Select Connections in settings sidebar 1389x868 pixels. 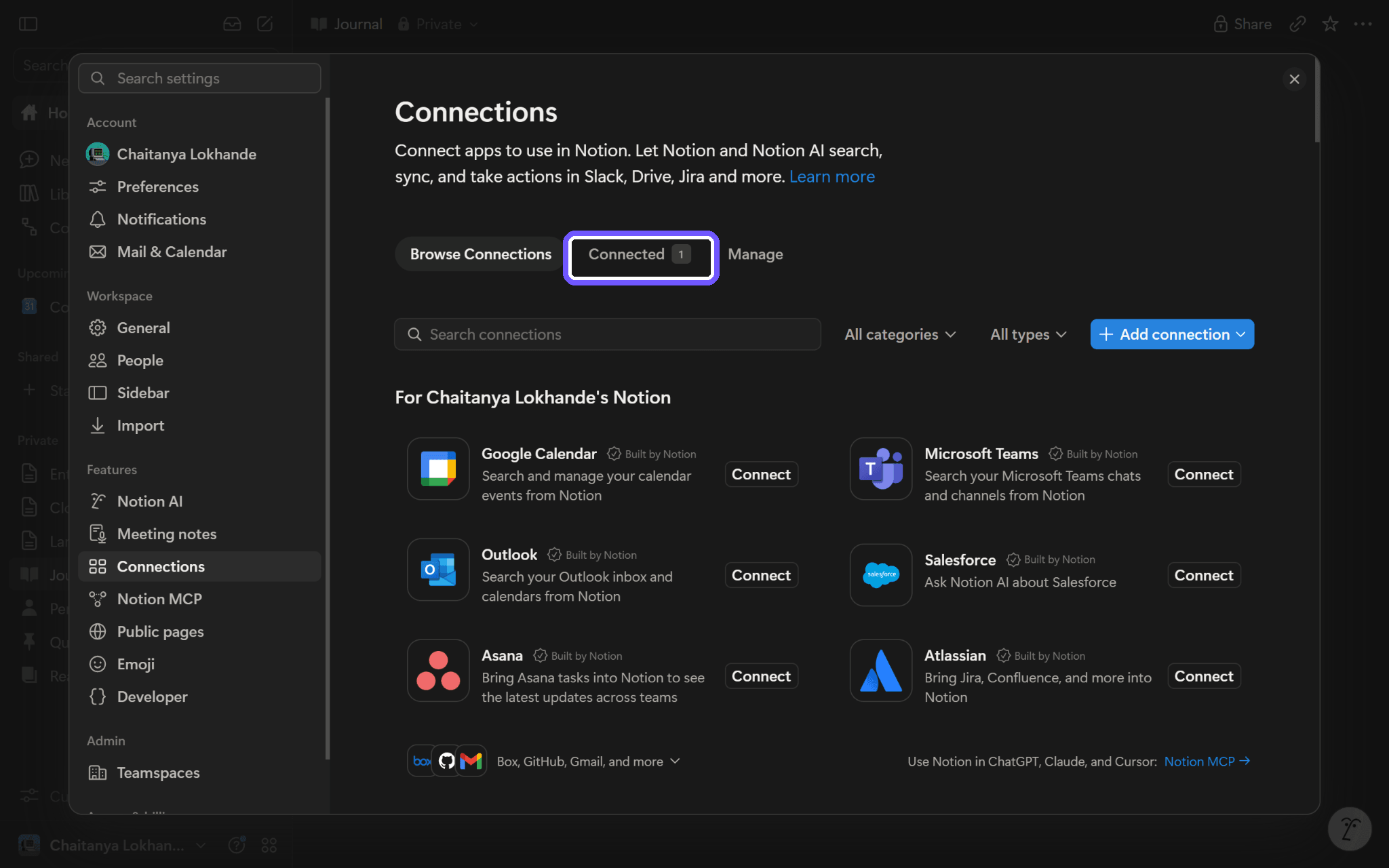[199, 566]
